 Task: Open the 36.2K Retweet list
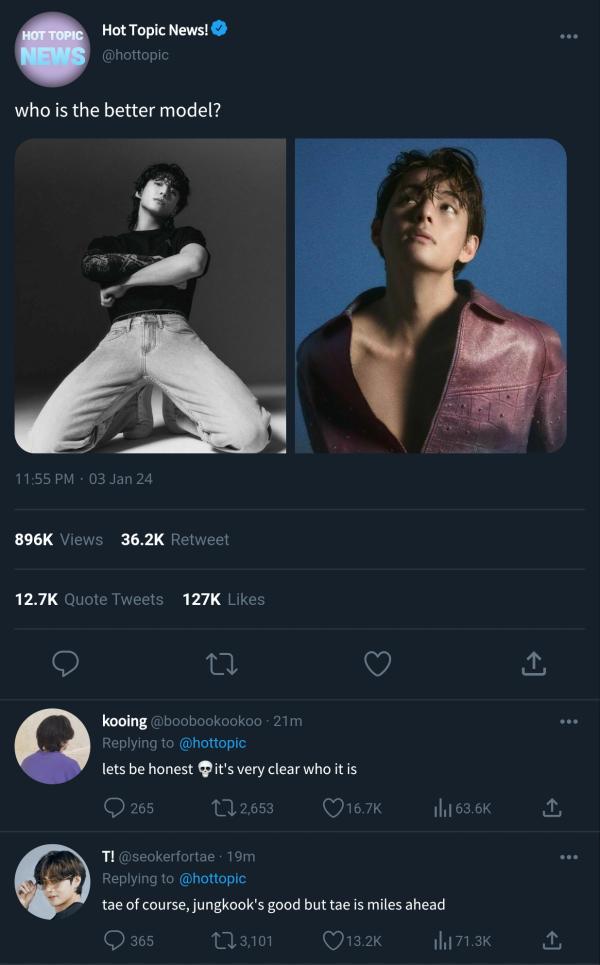tap(175, 539)
